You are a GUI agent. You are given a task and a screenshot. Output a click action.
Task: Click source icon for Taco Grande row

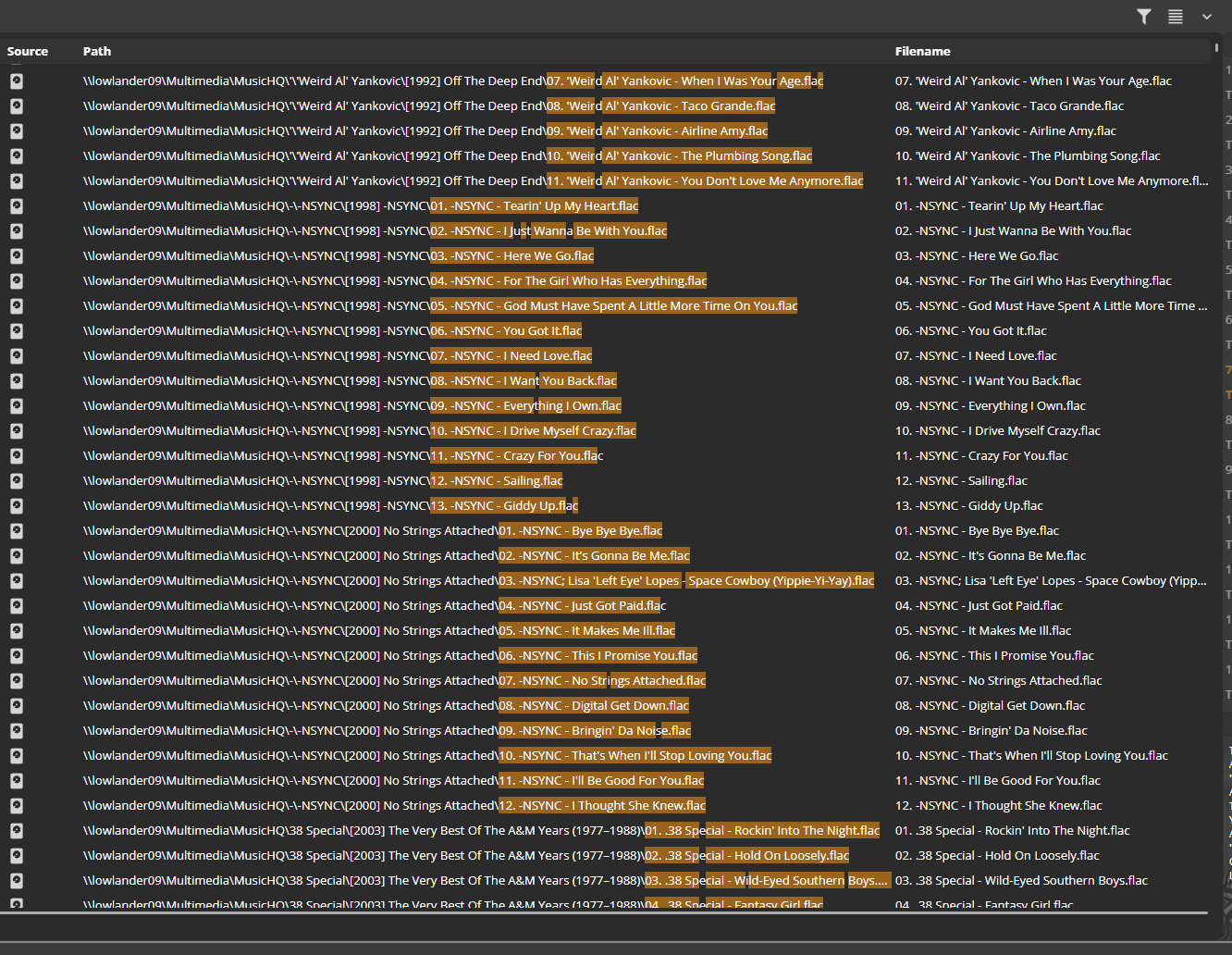pyautogui.click(x=17, y=106)
